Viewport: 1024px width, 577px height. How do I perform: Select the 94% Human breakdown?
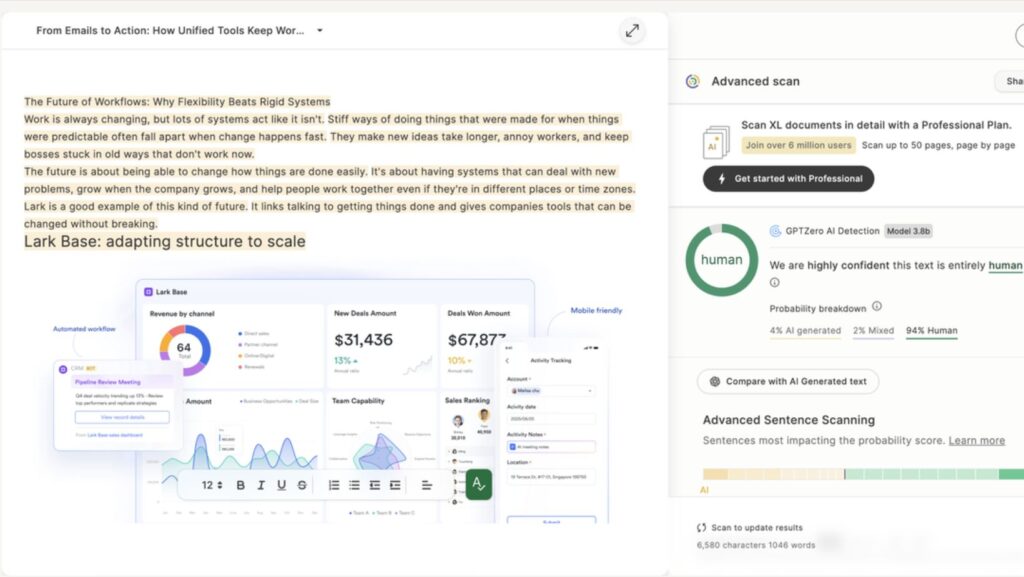pyautogui.click(x=931, y=331)
